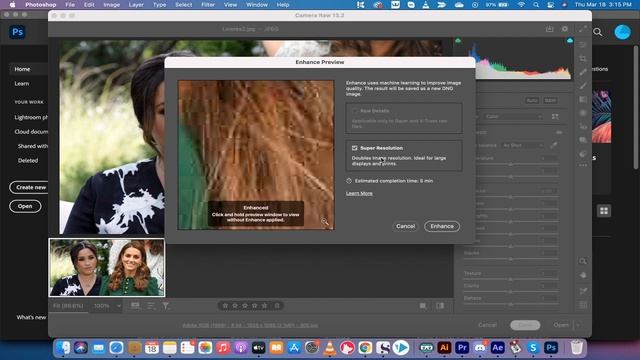Open more image settings ellipsis icon
Screen dimensions: 640x360
tap(583, 165)
